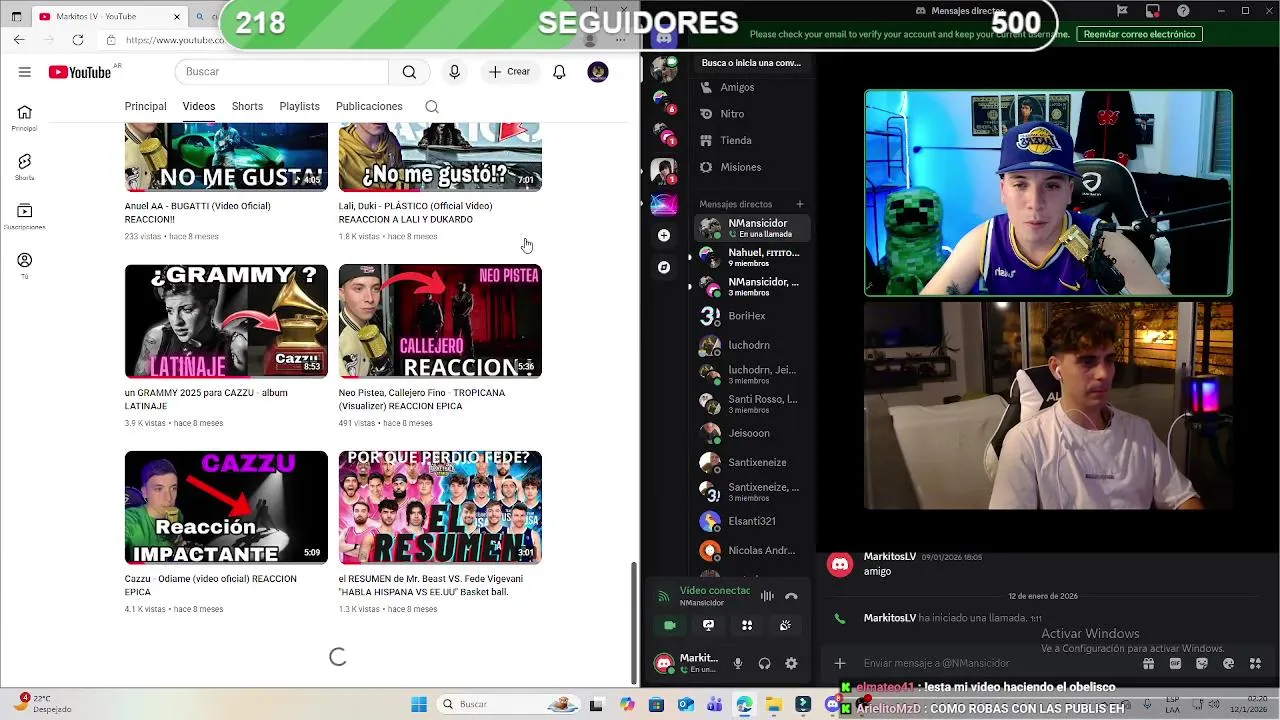This screenshot has height=720, width=1280.
Task: Open Discord user settings gear
Action: 791,663
